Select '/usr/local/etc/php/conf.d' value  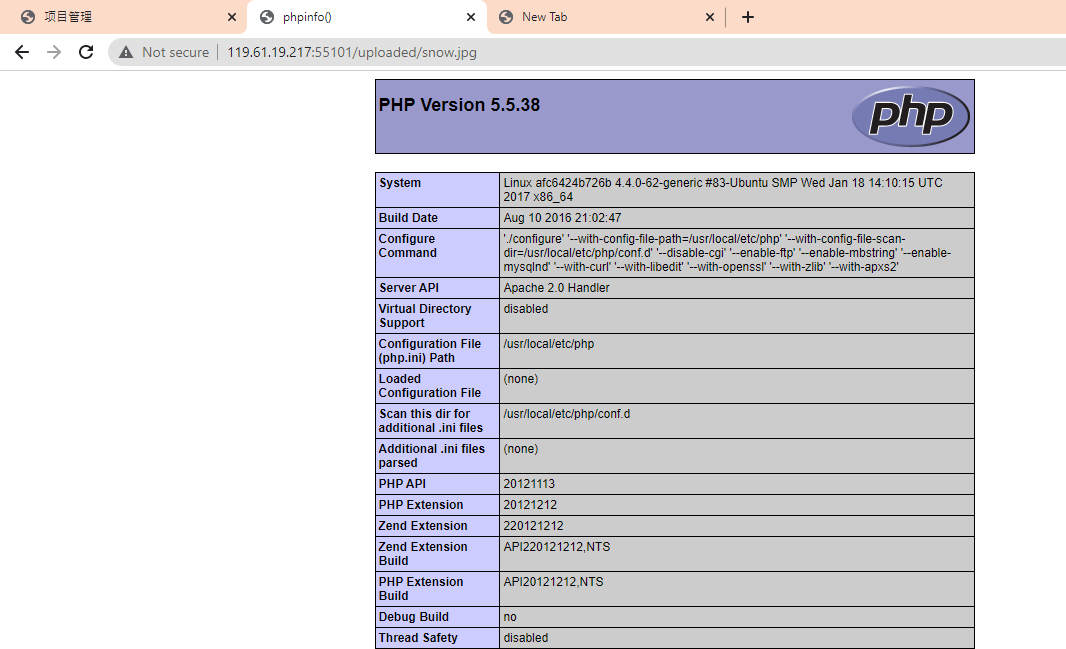(x=566, y=414)
